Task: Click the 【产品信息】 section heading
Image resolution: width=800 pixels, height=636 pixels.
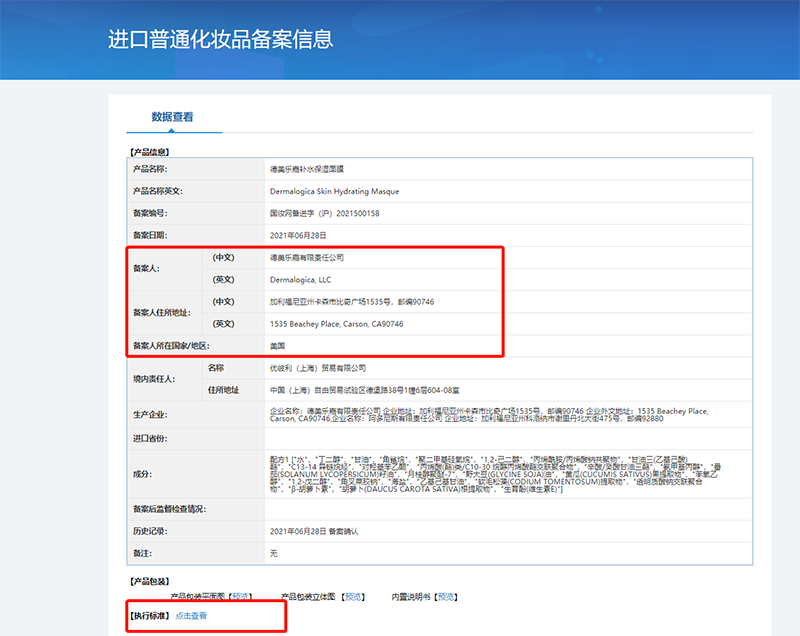Action: tap(149, 152)
